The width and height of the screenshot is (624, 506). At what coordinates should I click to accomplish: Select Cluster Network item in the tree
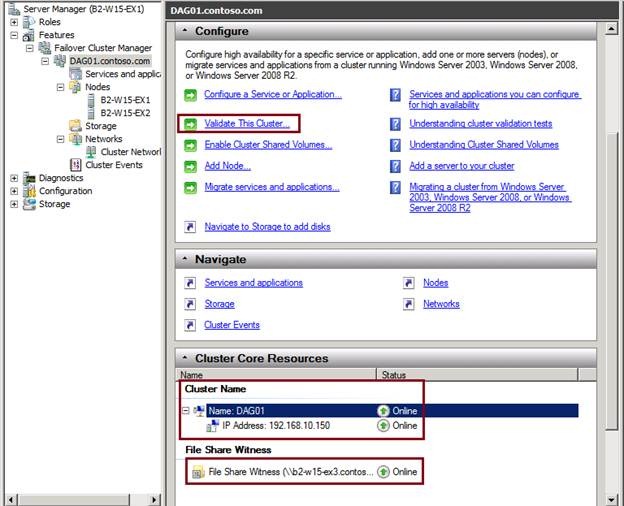131,152
